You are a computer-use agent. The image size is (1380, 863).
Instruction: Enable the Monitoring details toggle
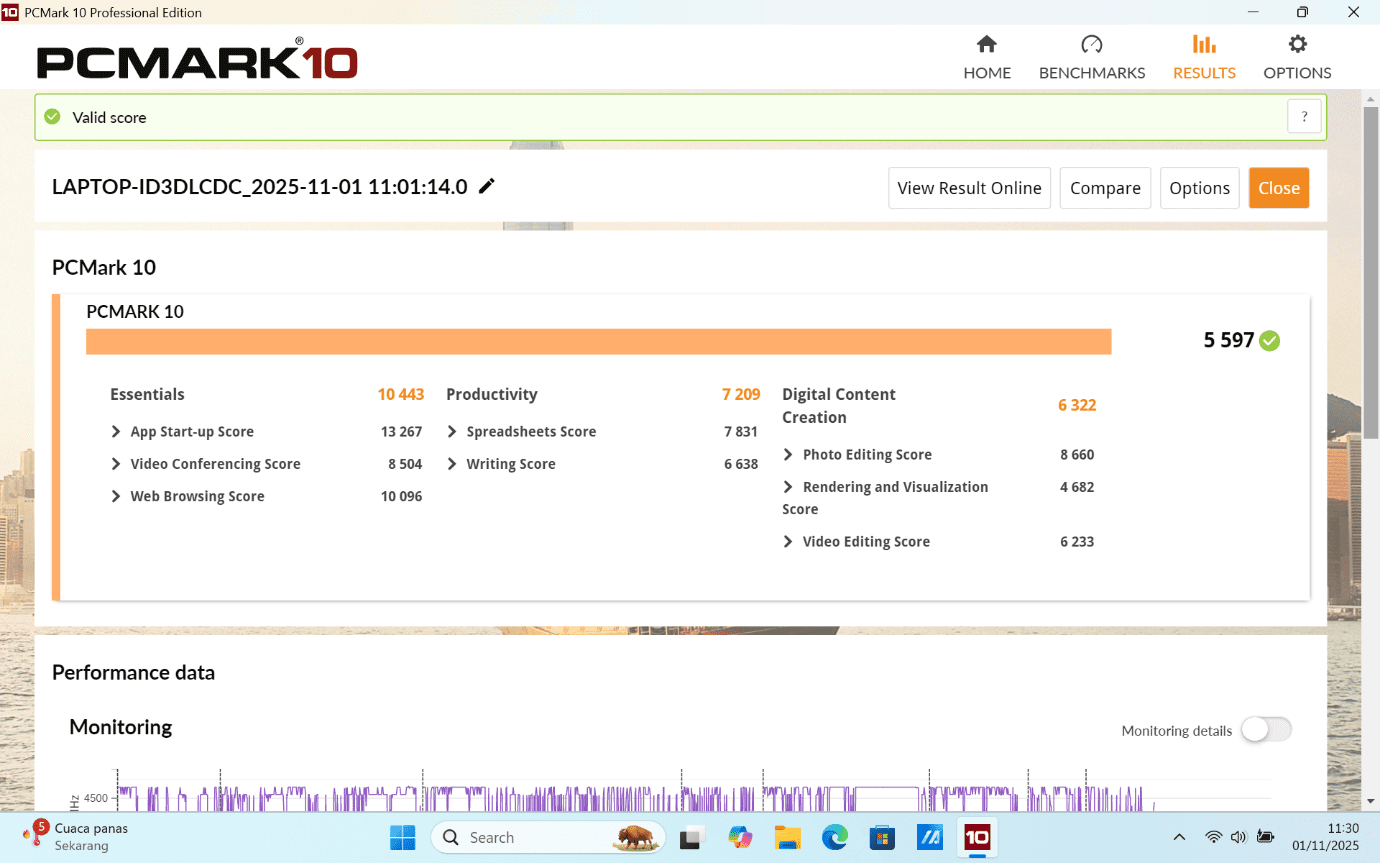pos(1266,730)
